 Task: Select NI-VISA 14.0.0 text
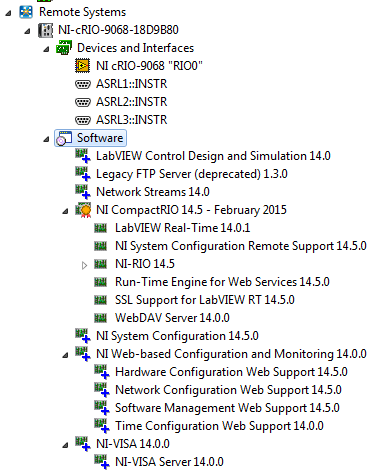(x=133, y=444)
